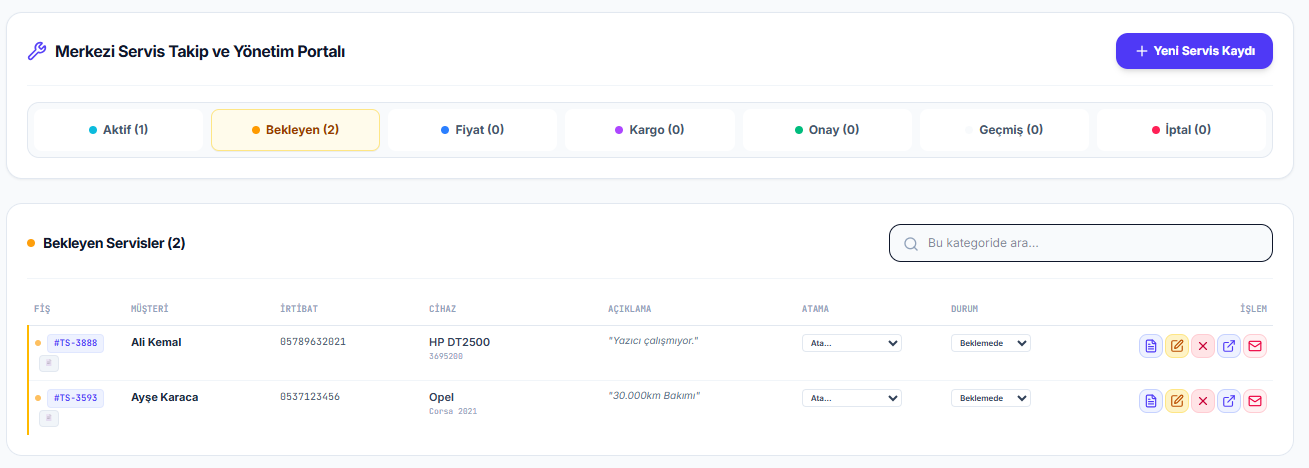Click the Merkezi Servis Takip ve Yönetim Portalı title
The width and height of the screenshot is (1309, 468).
coord(200,51)
